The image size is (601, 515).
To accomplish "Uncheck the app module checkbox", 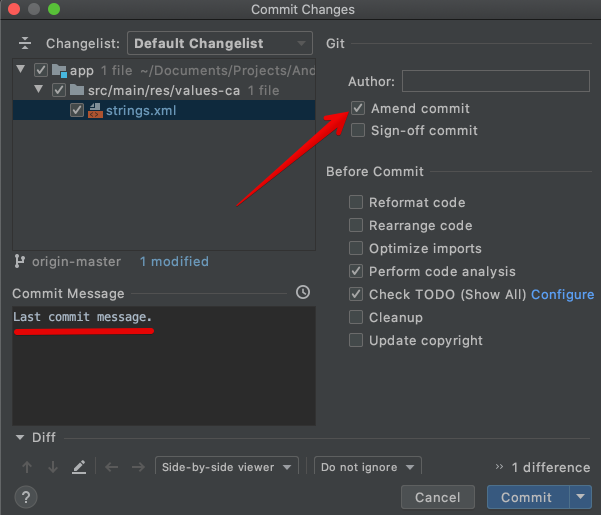I will (41, 70).
